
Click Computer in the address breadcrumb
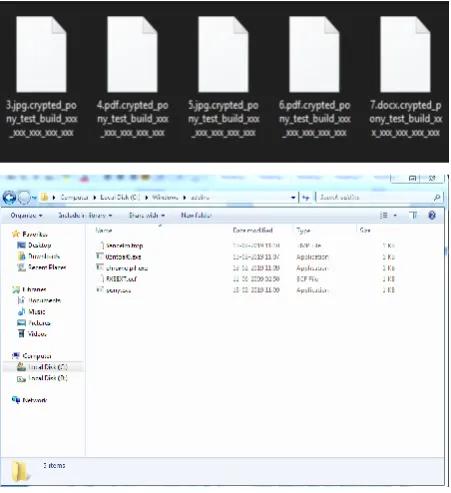[x=74, y=198]
